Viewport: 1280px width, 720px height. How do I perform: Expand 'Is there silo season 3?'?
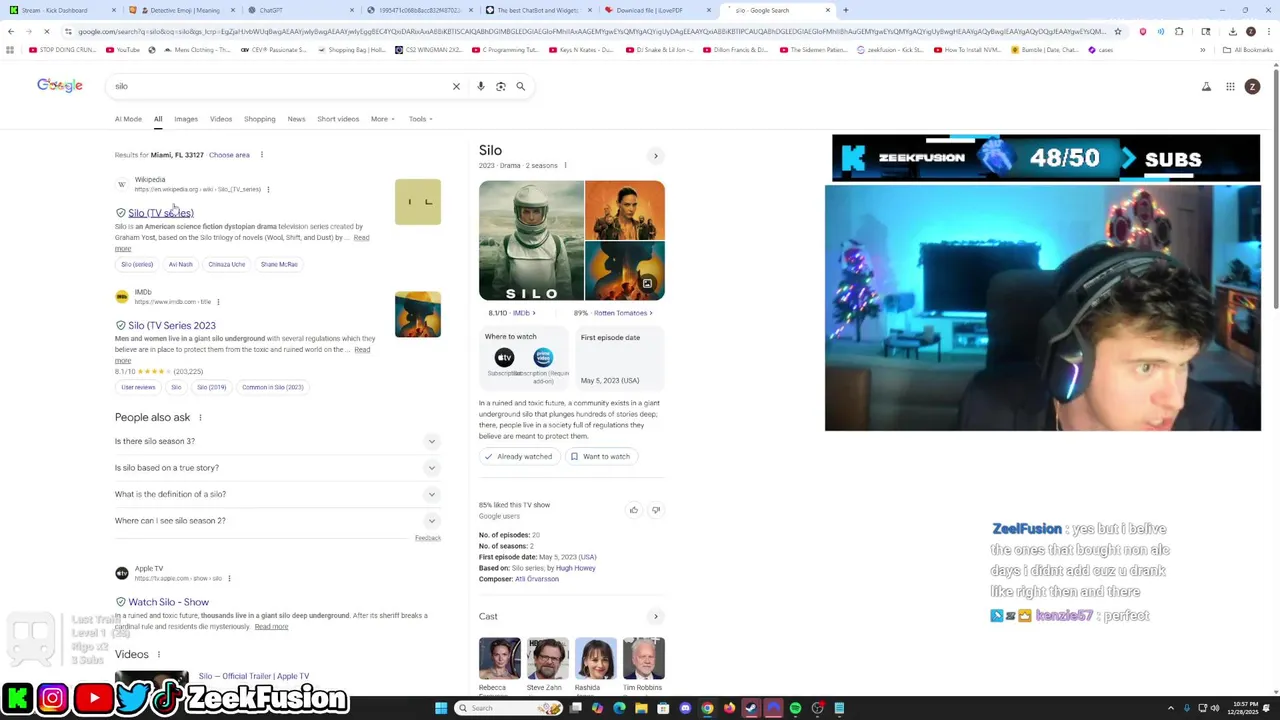pyautogui.click(x=277, y=441)
